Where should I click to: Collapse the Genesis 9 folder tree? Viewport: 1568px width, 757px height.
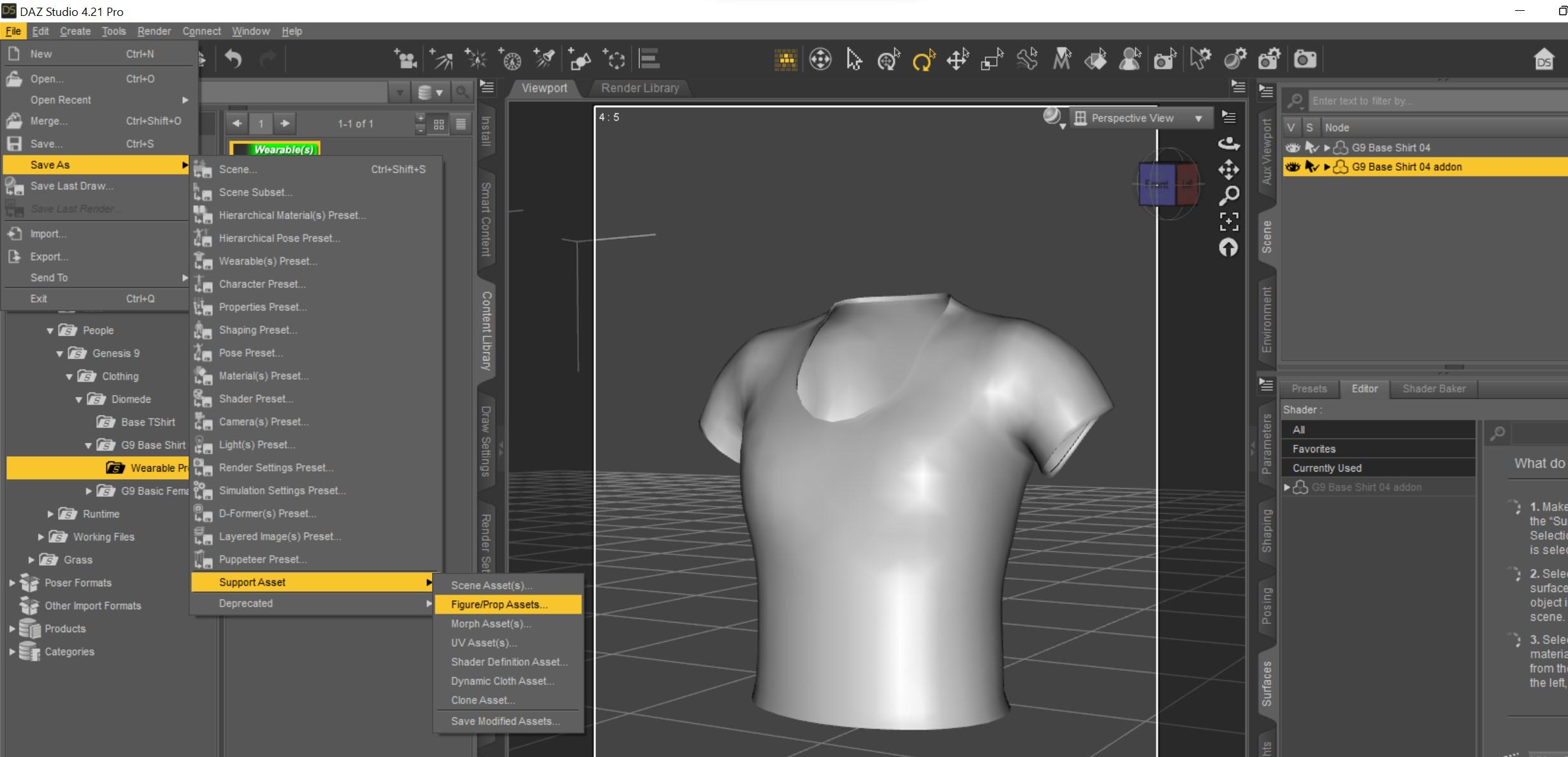(59, 354)
